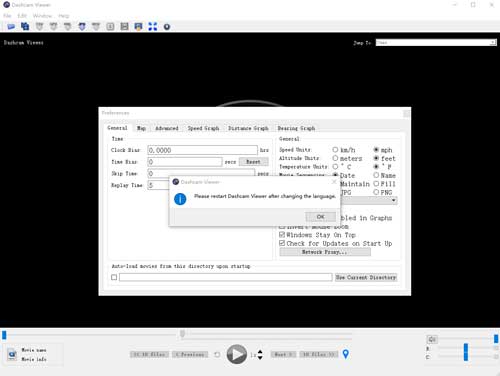This screenshot has height=376, width=500.
Task: Enable the auto-load movies directory checkbox
Action: (x=114, y=277)
